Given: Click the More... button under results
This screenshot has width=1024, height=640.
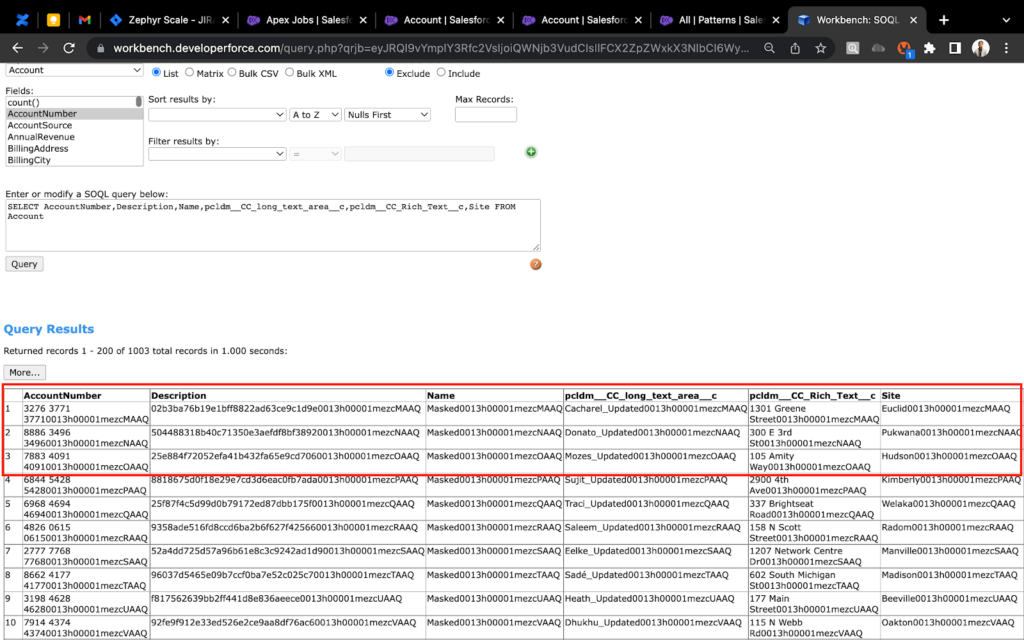Looking at the screenshot, I should 26,372.
